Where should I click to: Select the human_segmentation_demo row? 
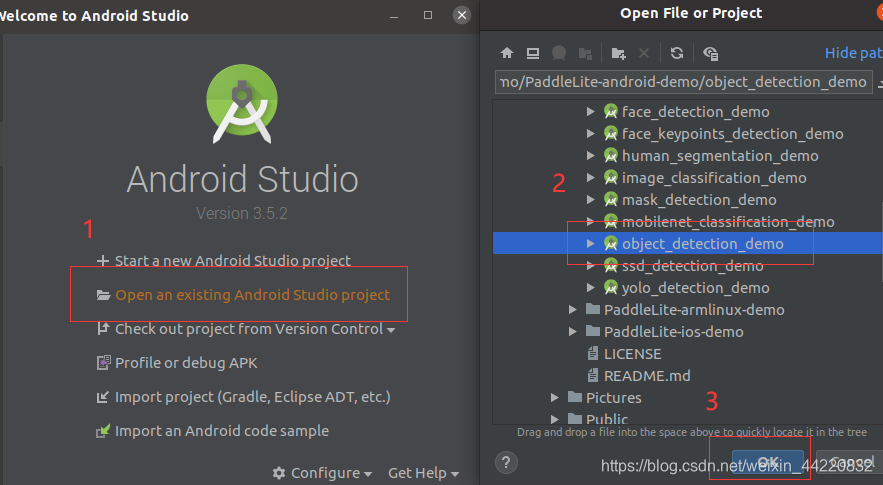click(x=688, y=155)
